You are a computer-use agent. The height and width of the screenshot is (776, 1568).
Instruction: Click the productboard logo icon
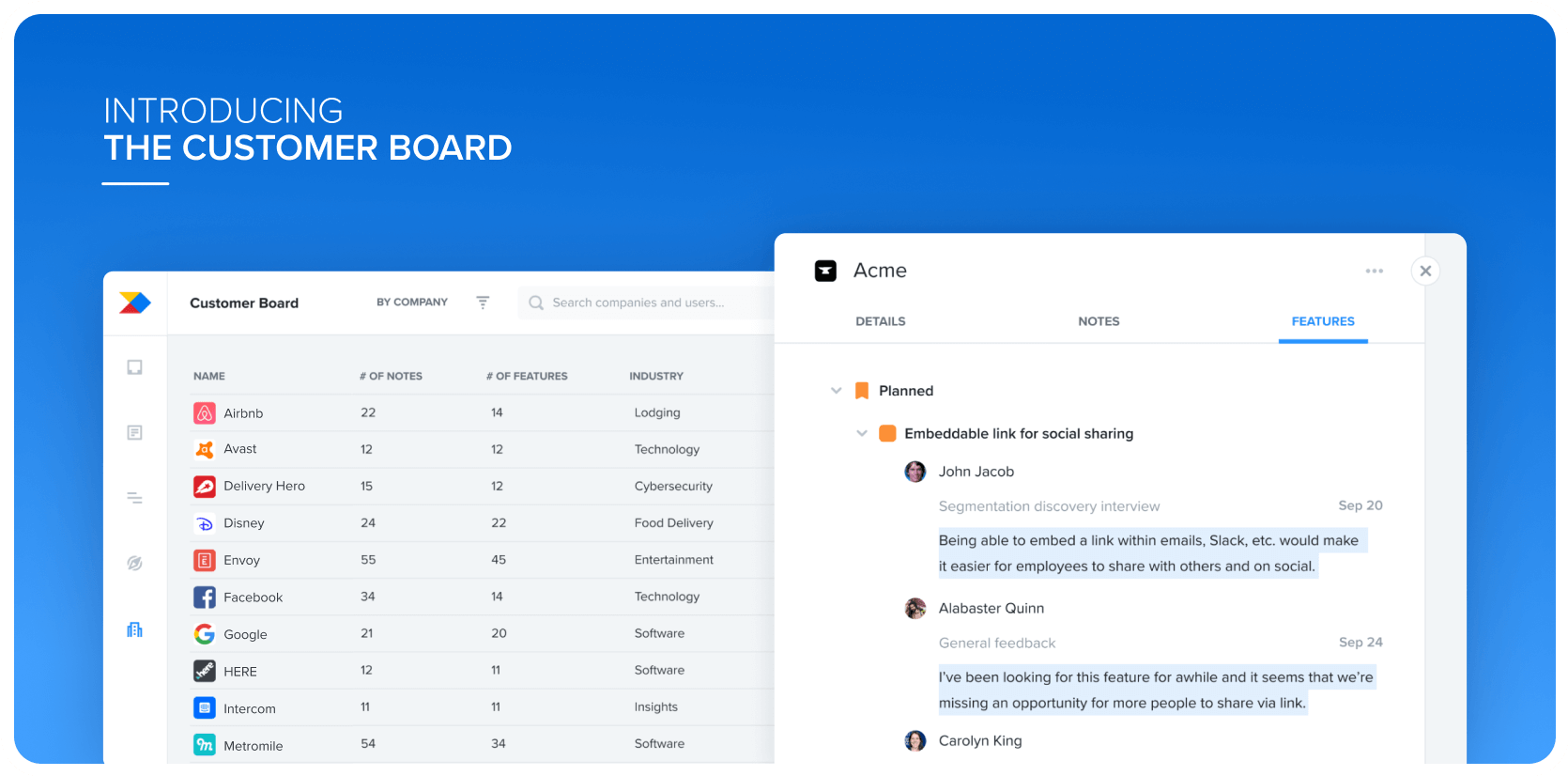pyautogui.click(x=135, y=303)
